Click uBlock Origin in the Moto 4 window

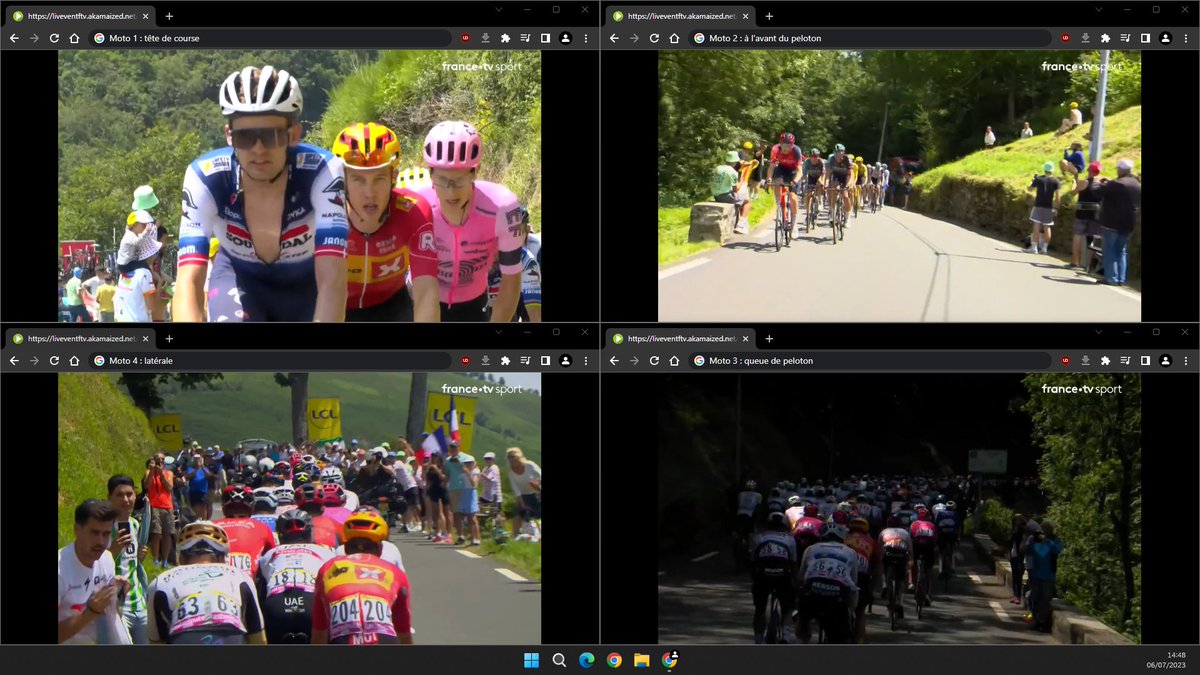(465, 360)
